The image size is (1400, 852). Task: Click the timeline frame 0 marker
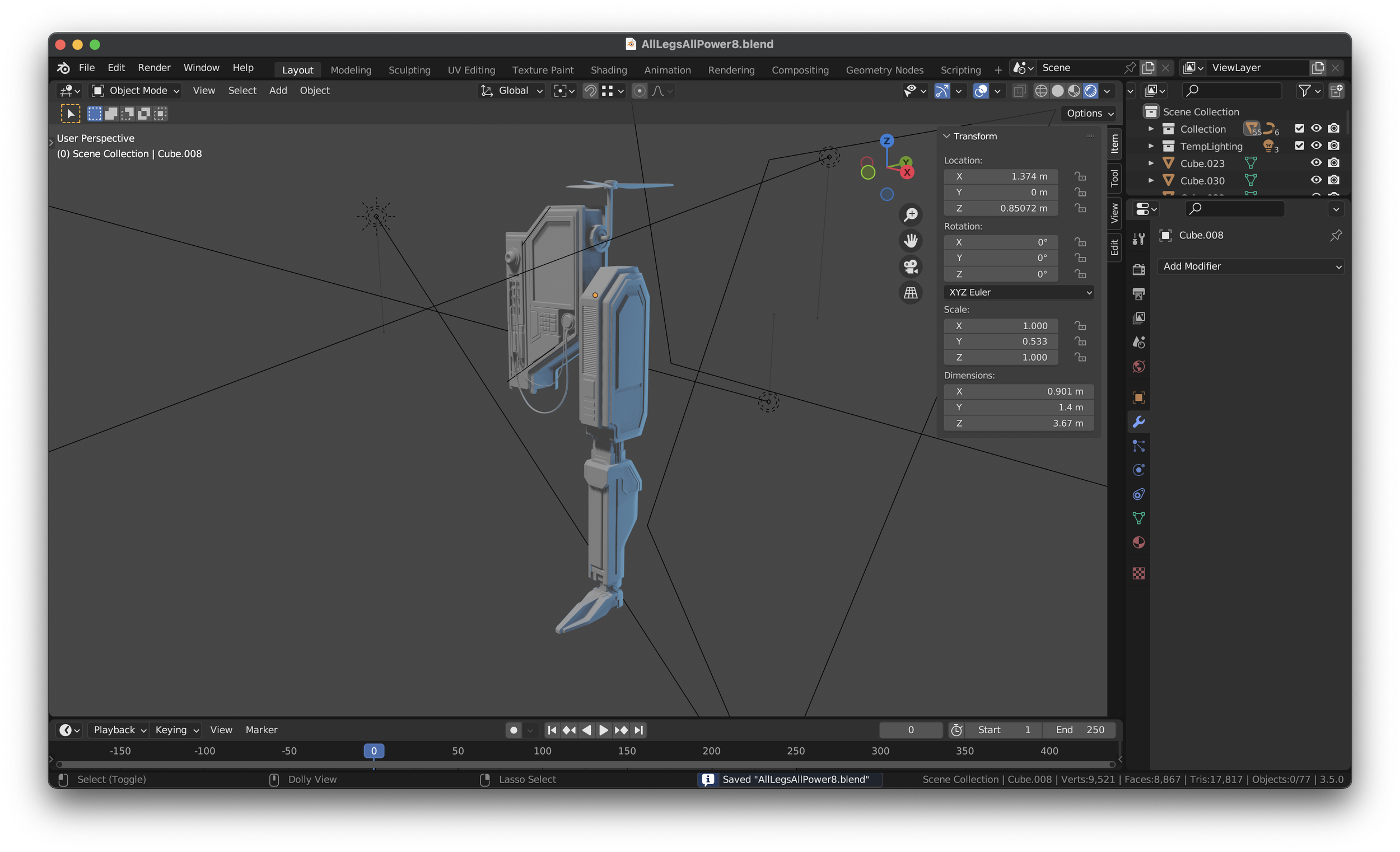(374, 751)
